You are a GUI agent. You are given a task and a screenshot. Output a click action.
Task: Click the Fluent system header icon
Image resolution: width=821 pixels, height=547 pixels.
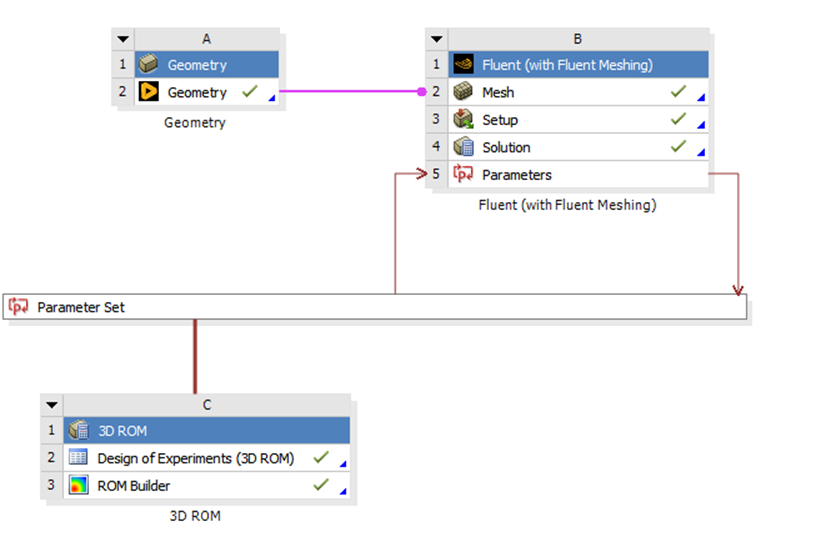click(x=463, y=65)
